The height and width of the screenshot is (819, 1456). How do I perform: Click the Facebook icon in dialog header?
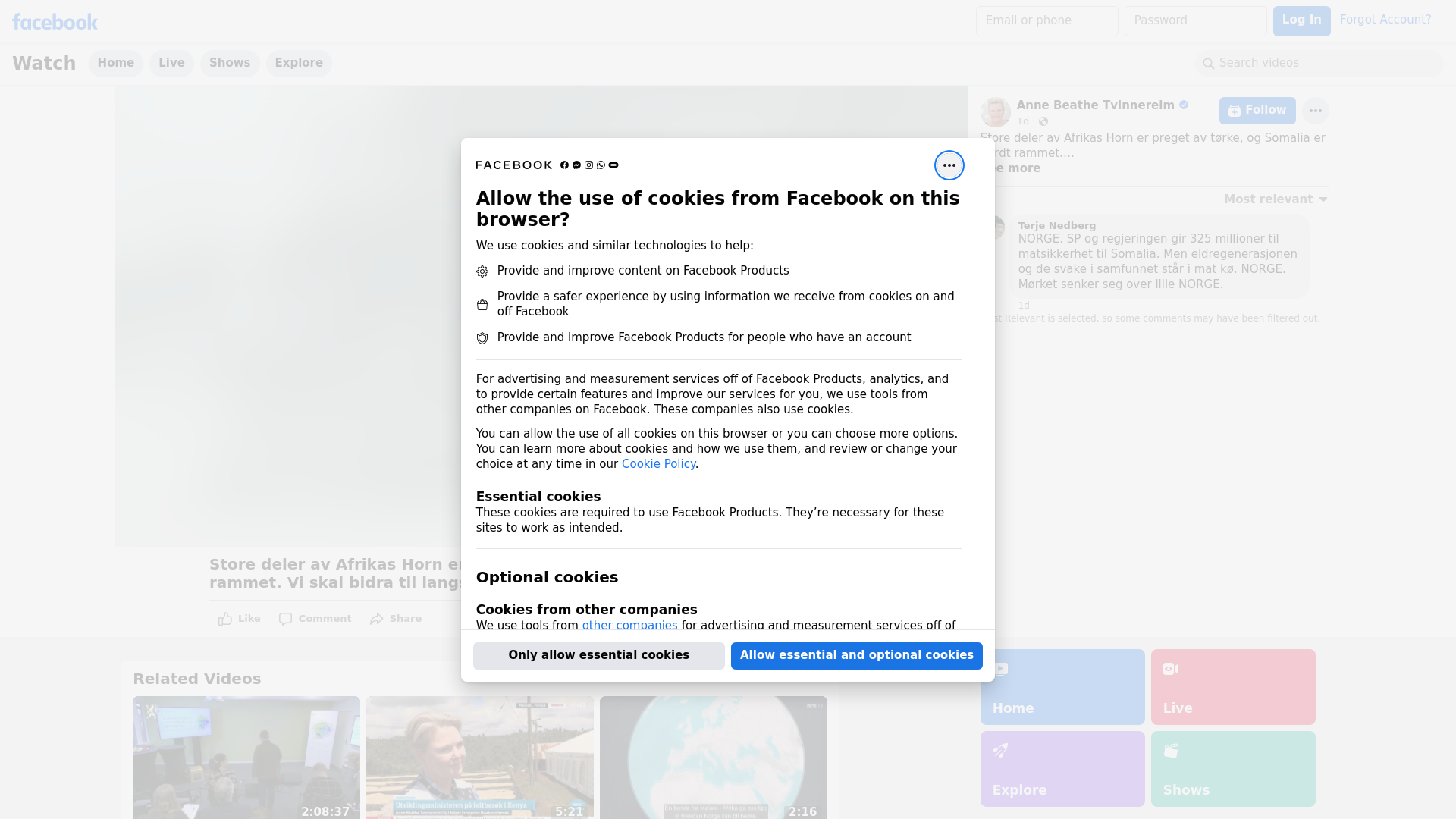coord(564,165)
